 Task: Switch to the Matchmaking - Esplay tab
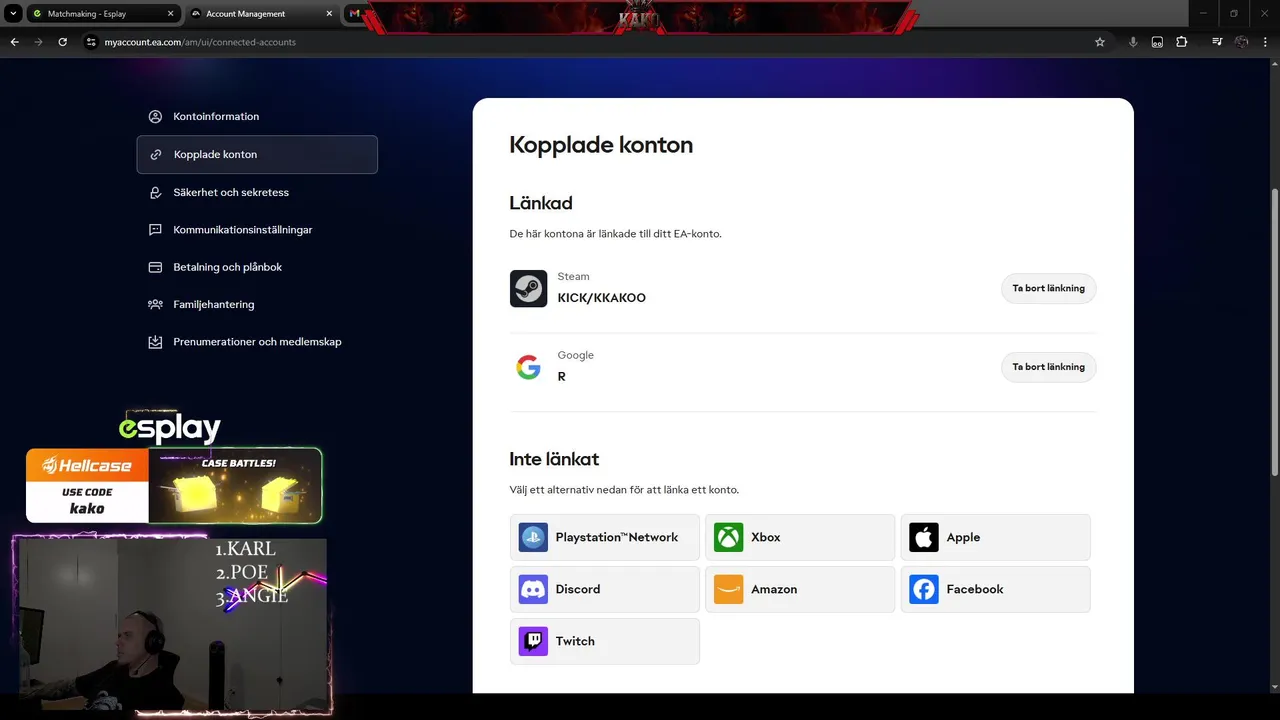pyautogui.click(x=102, y=14)
